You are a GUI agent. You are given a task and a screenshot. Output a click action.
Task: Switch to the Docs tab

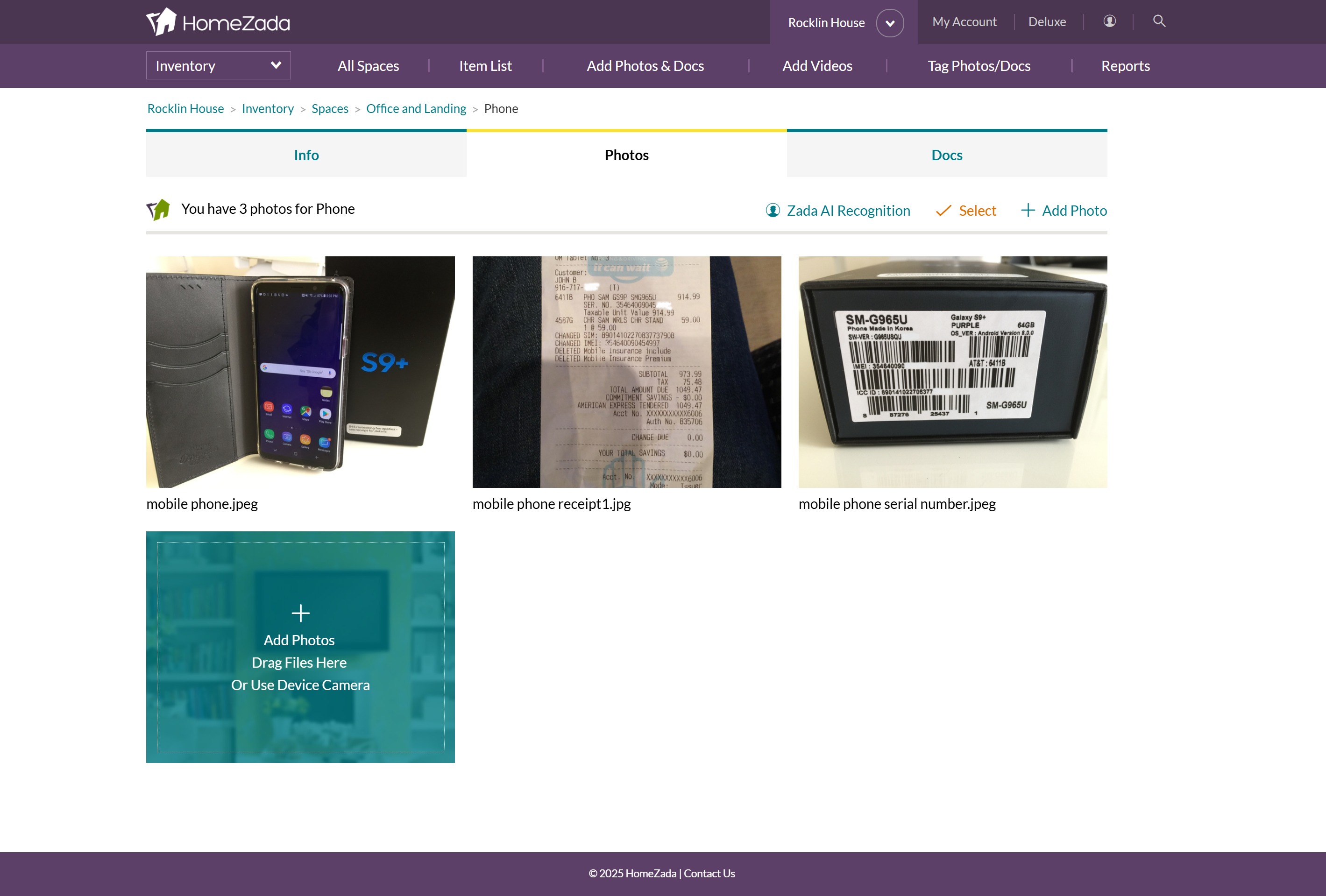(x=947, y=155)
